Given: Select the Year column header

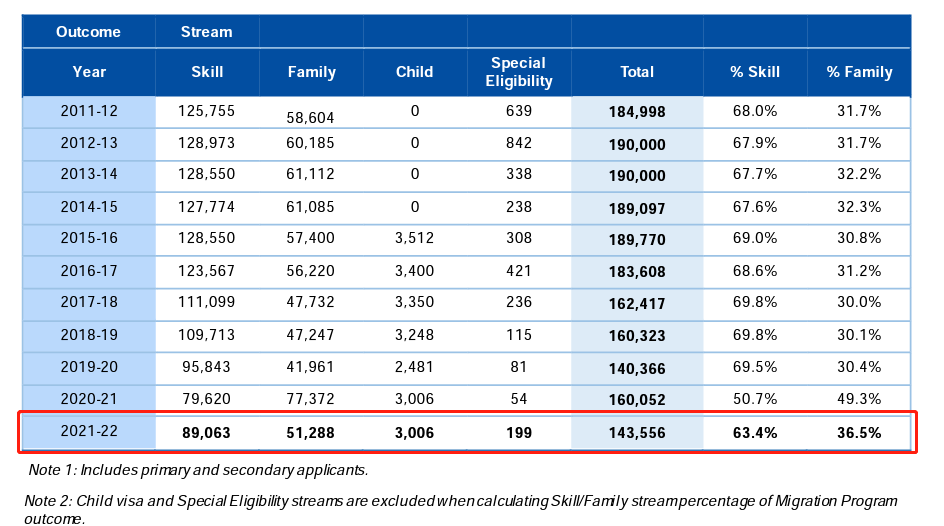Looking at the screenshot, I should tap(88, 72).
